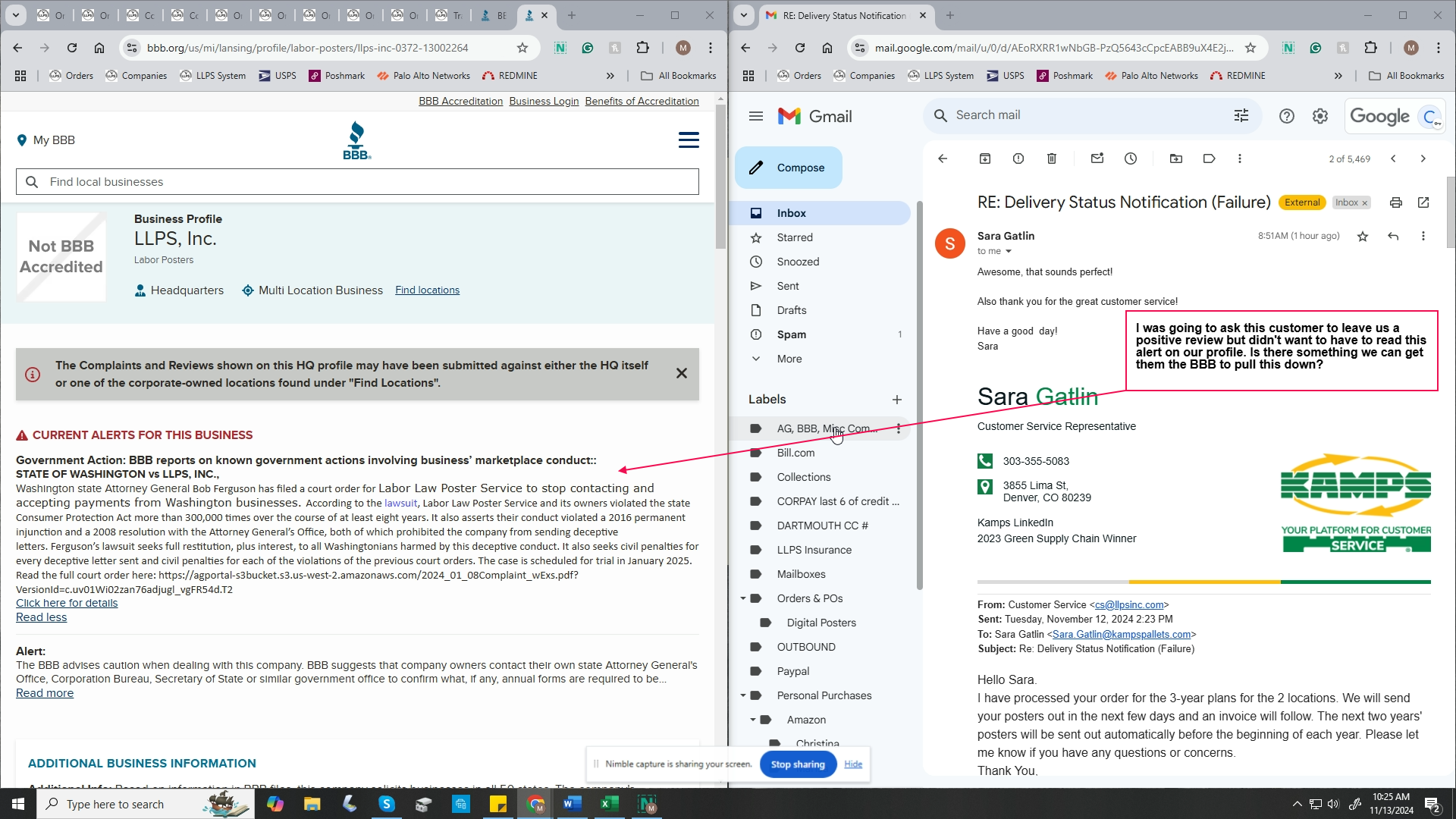The width and height of the screenshot is (1456, 819).
Task: Reply to Sara Gatlin's email
Action: pos(1393,237)
